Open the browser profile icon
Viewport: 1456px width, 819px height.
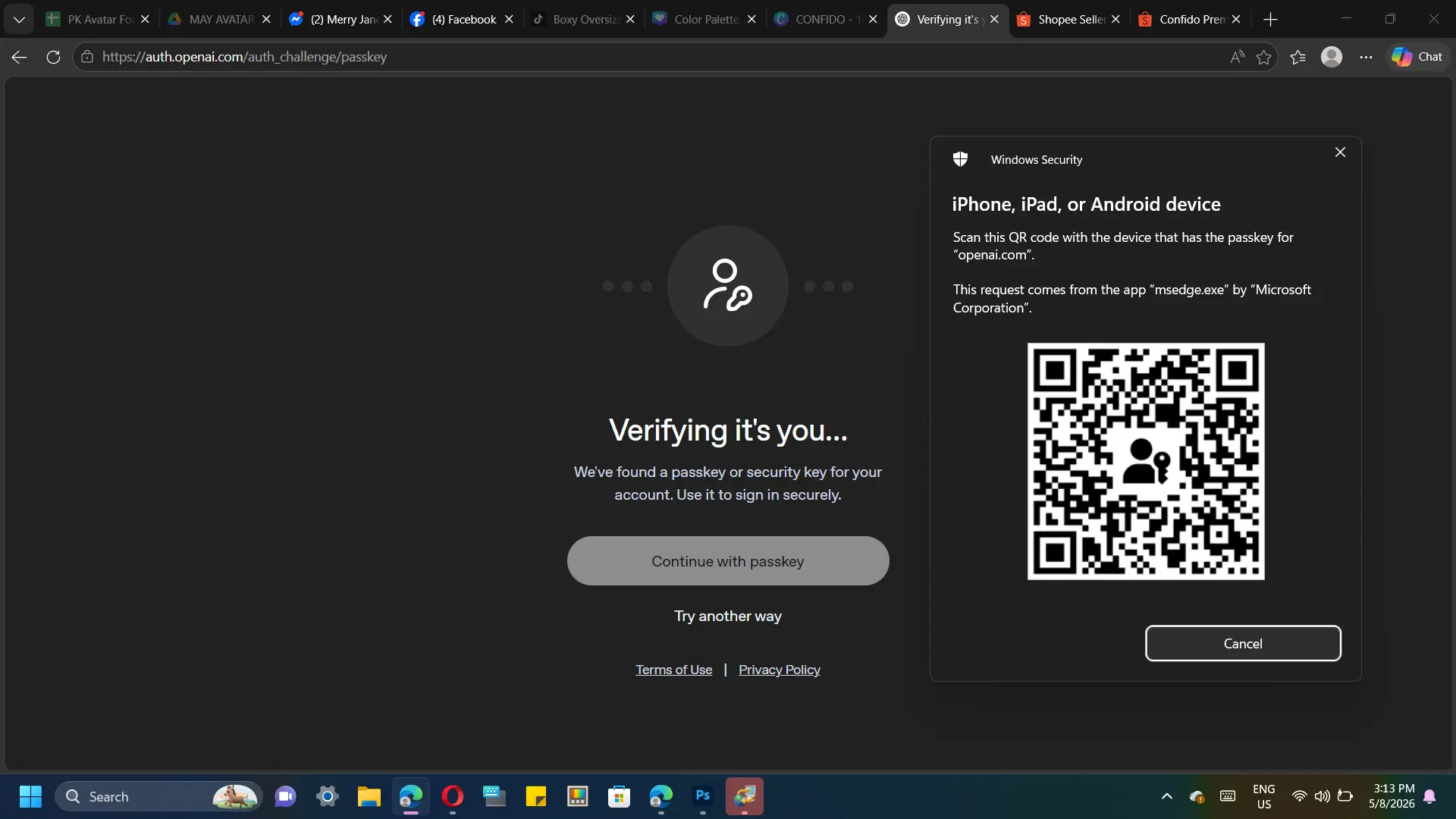(x=1332, y=57)
